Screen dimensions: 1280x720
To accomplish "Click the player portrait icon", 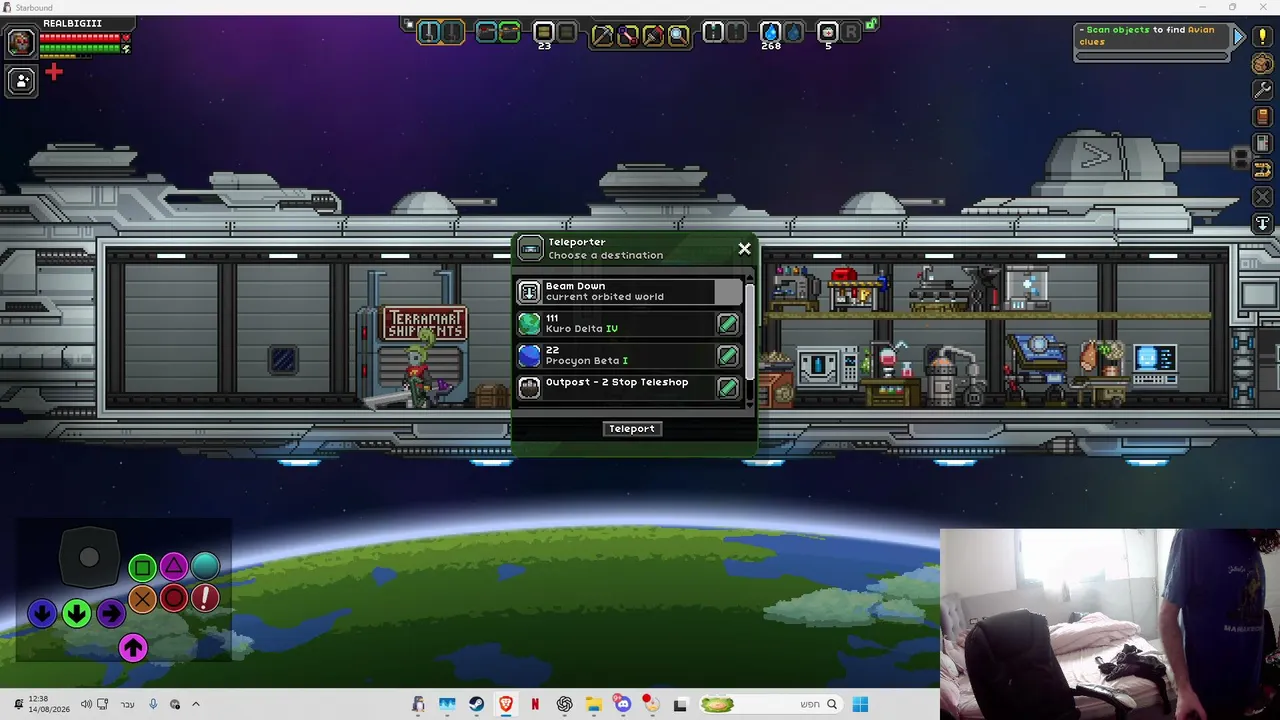I will pyautogui.click(x=20, y=42).
